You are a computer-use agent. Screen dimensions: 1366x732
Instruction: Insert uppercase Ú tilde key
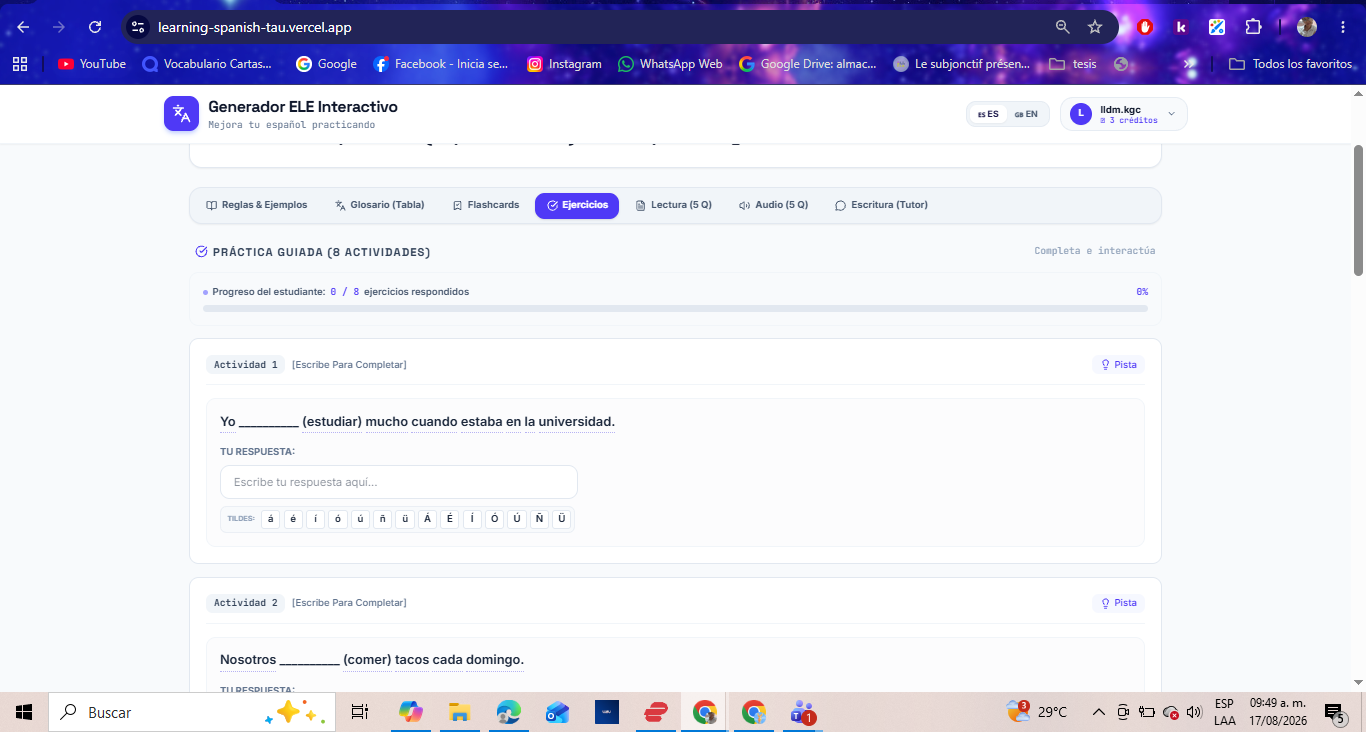(517, 519)
